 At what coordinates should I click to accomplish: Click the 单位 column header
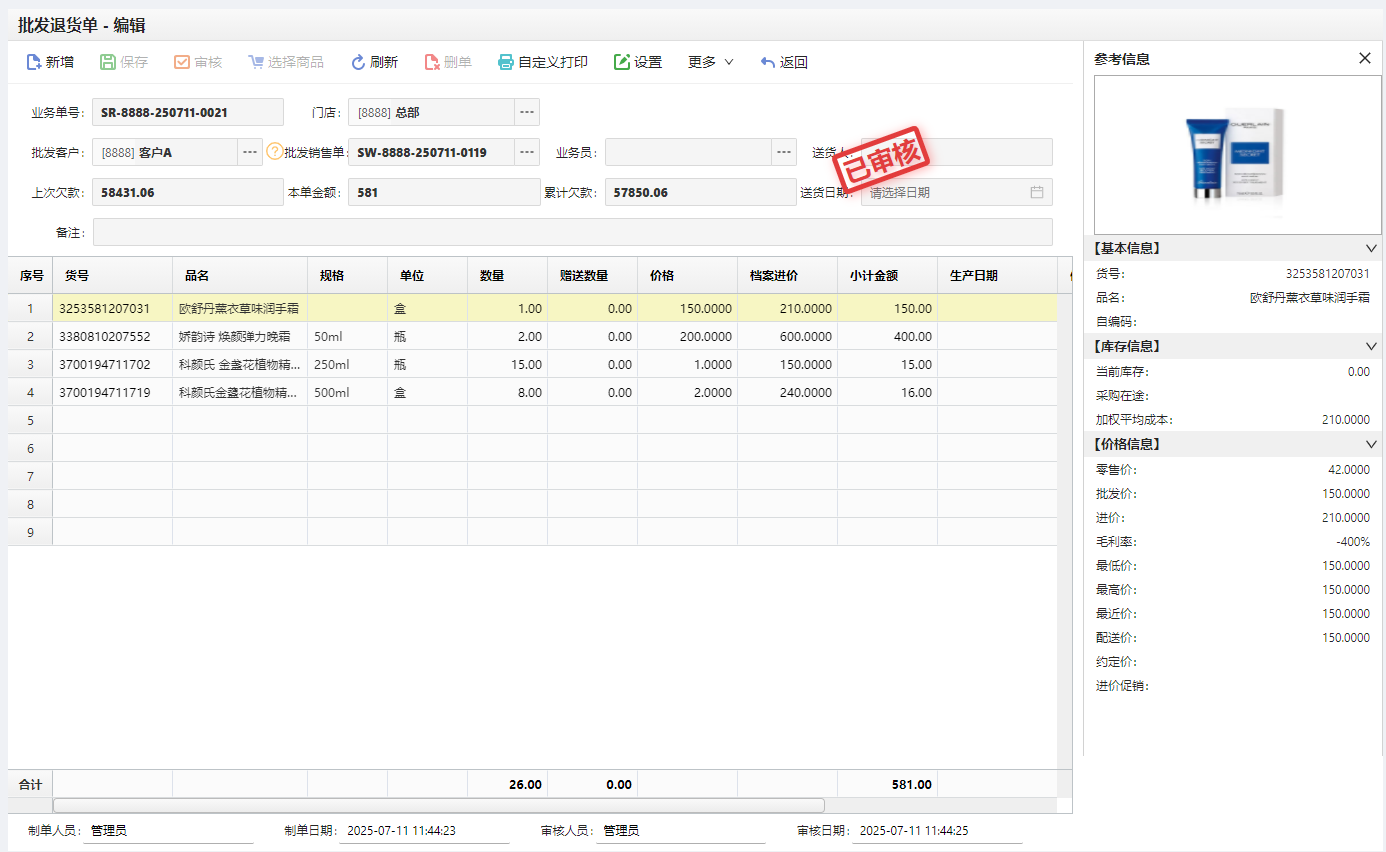pyautogui.click(x=428, y=276)
